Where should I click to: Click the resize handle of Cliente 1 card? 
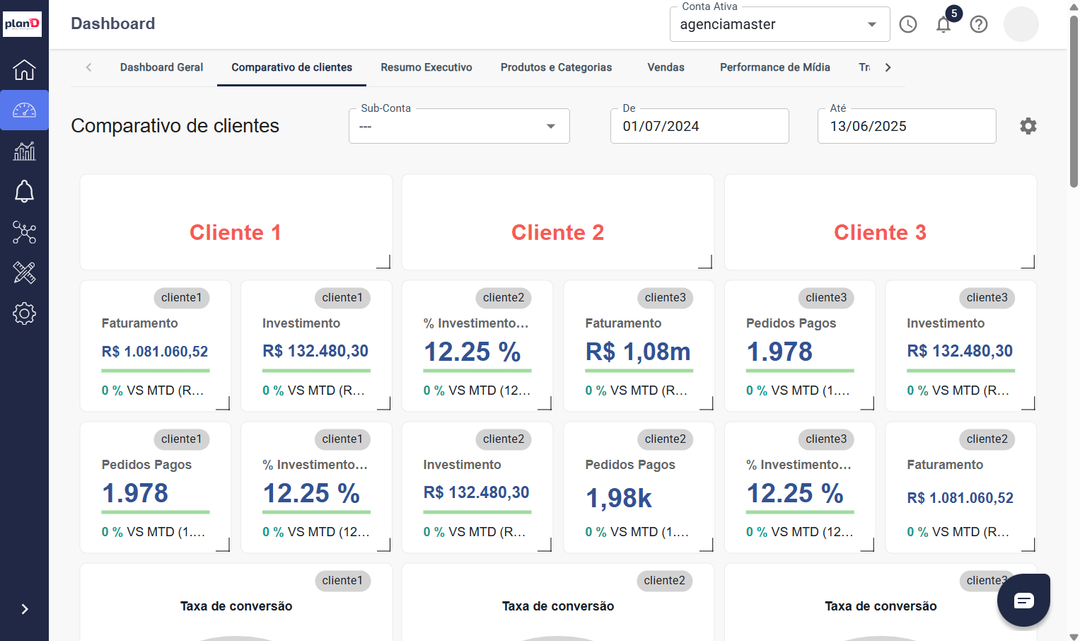(x=384, y=262)
